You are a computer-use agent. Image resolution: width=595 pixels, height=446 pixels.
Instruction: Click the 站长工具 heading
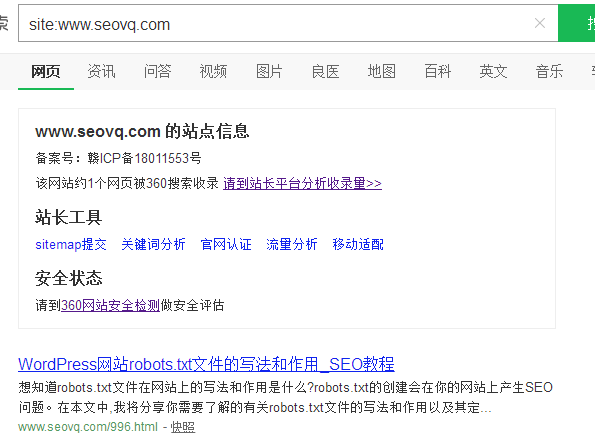pyautogui.click(x=69, y=217)
